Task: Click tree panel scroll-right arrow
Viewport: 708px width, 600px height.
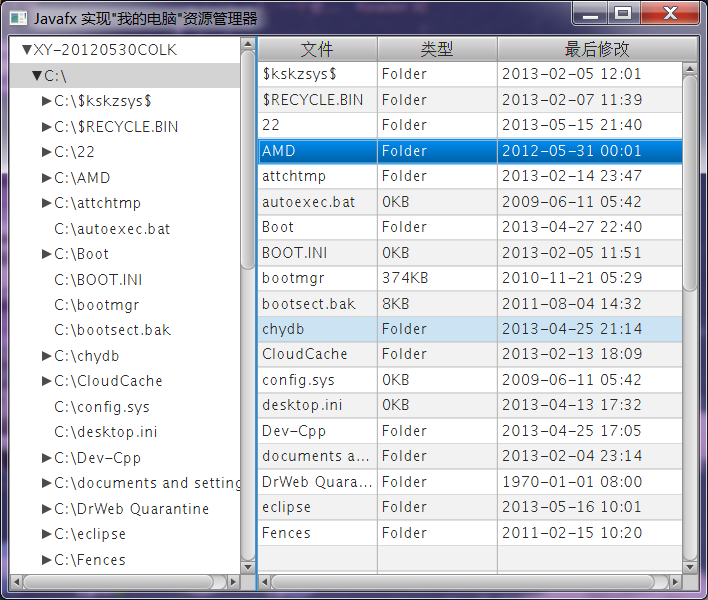Action: pos(233,582)
